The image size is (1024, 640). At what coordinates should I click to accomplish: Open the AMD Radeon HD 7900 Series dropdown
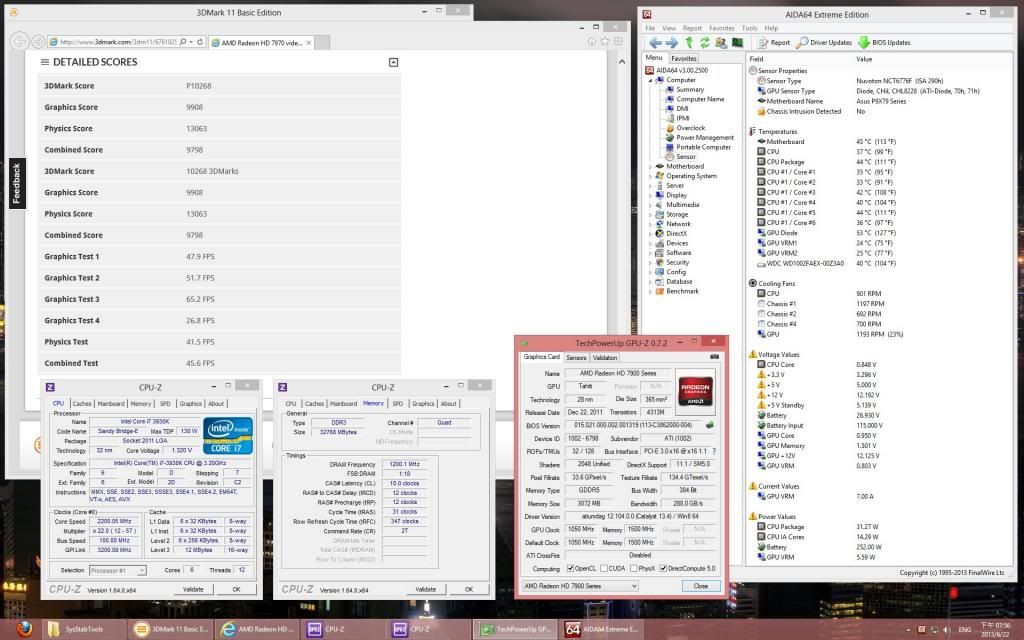[x=580, y=586]
